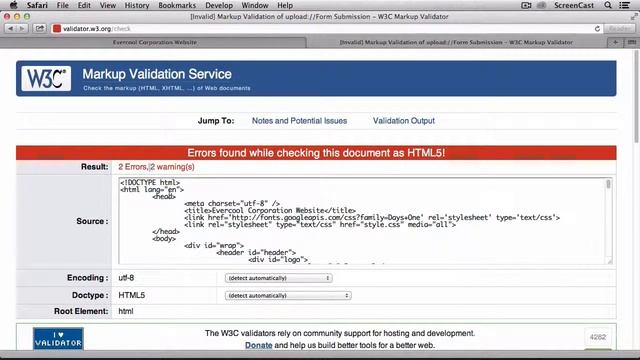The width and height of the screenshot is (640, 360).
Task: Click the 'Root Element:' row label
Action: coord(81,311)
